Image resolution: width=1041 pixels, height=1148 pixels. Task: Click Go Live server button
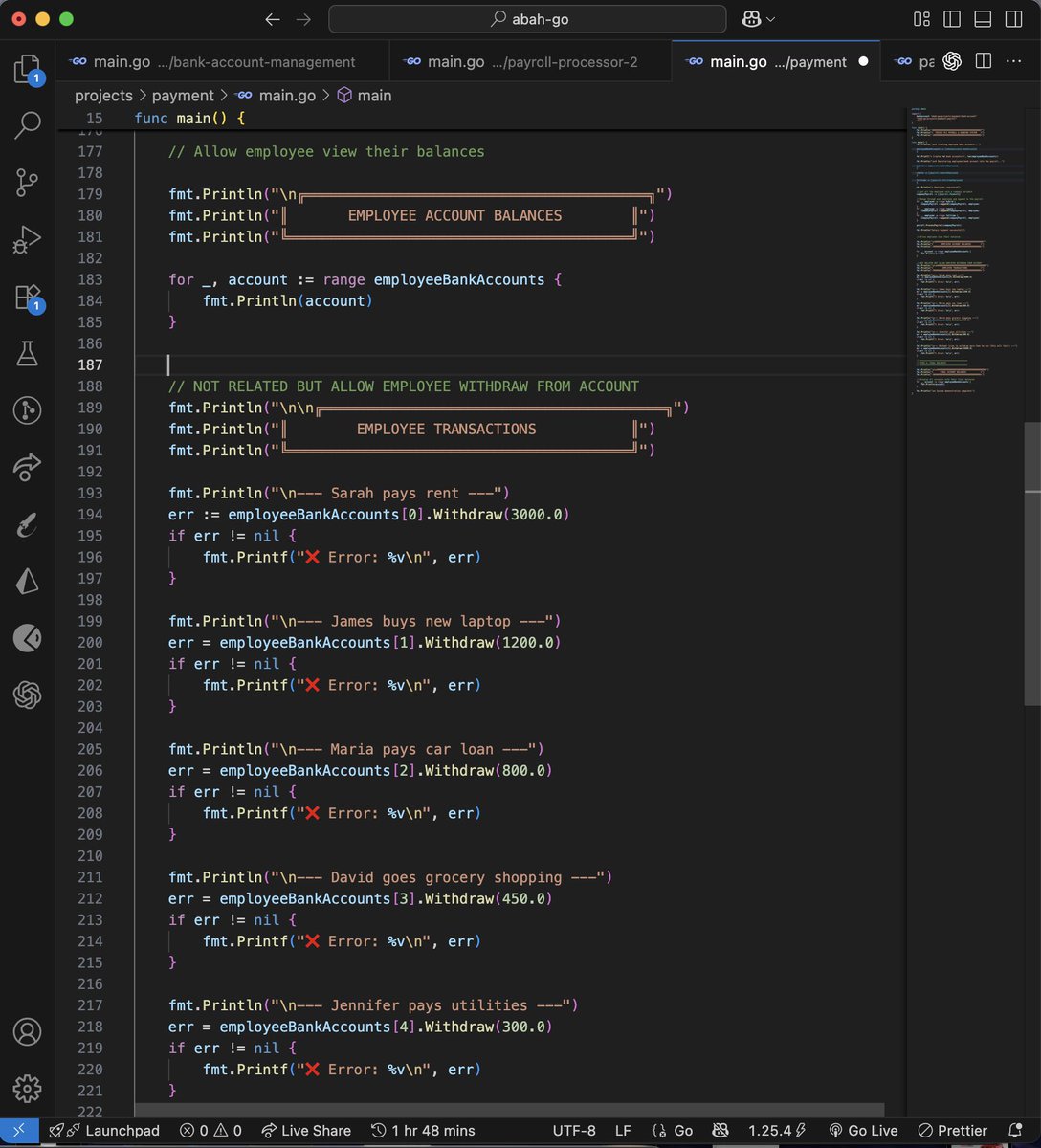pos(863,1131)
